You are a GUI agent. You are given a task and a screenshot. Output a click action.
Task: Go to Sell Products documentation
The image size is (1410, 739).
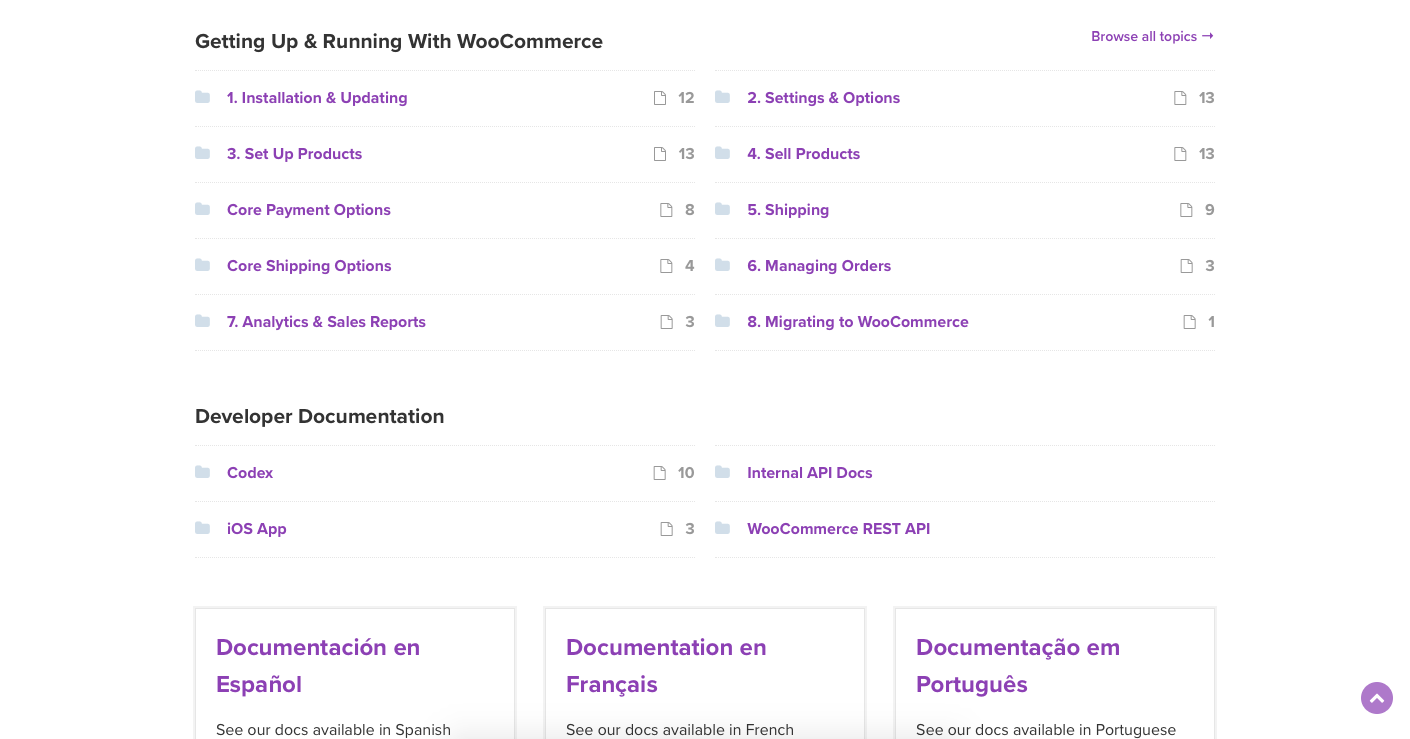tap(803, 154)
